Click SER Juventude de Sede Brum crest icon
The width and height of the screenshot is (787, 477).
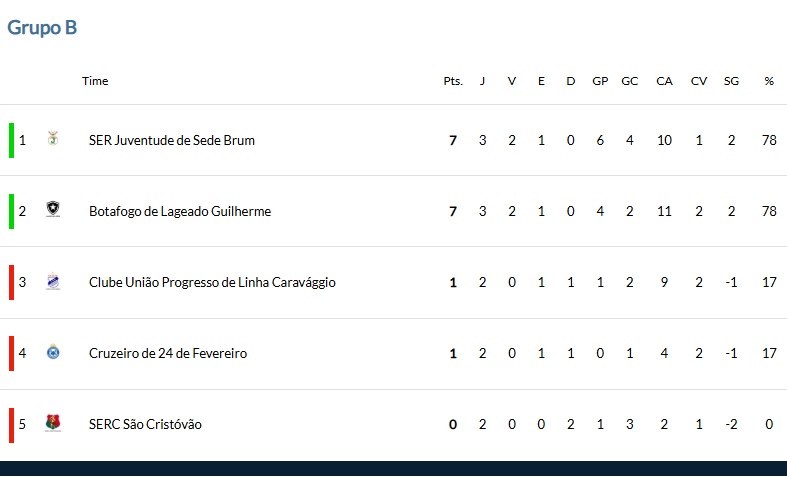click(x=53, y=138)
